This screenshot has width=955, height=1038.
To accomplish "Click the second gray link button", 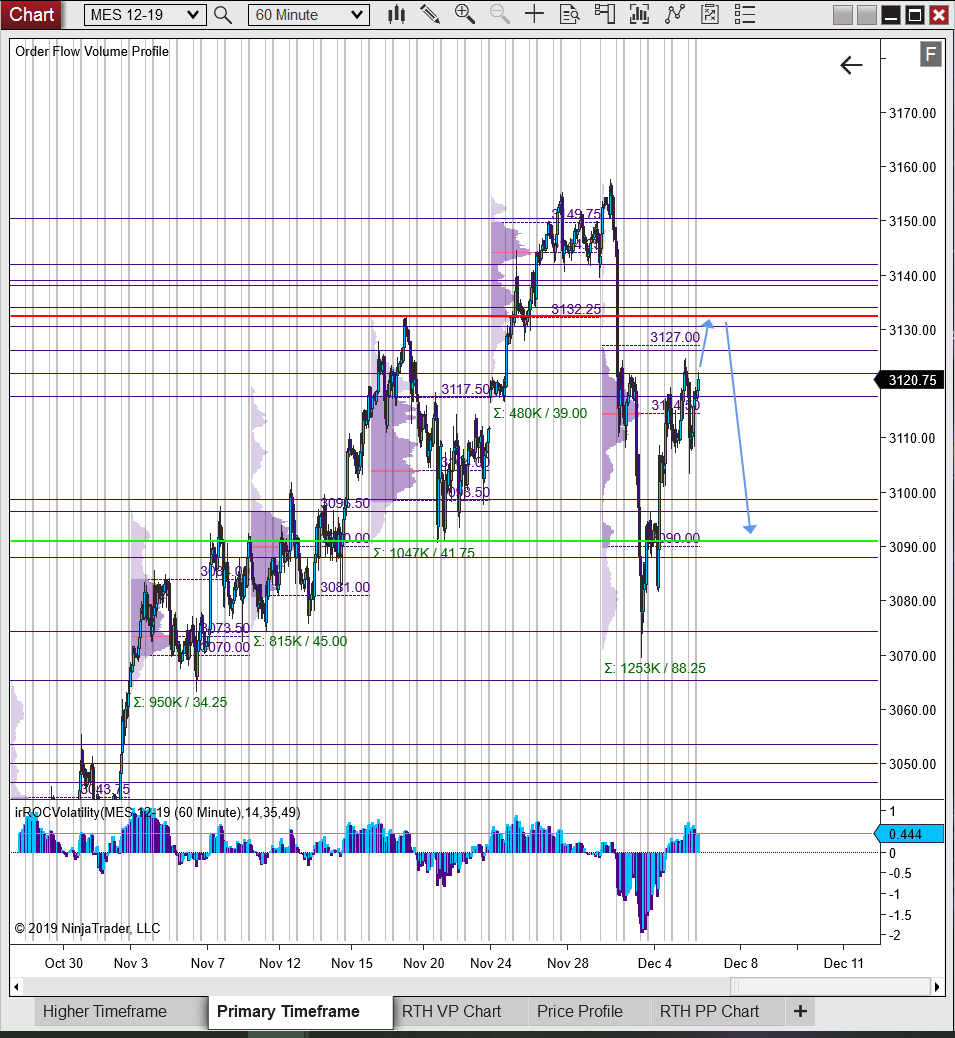I will 866,15.
